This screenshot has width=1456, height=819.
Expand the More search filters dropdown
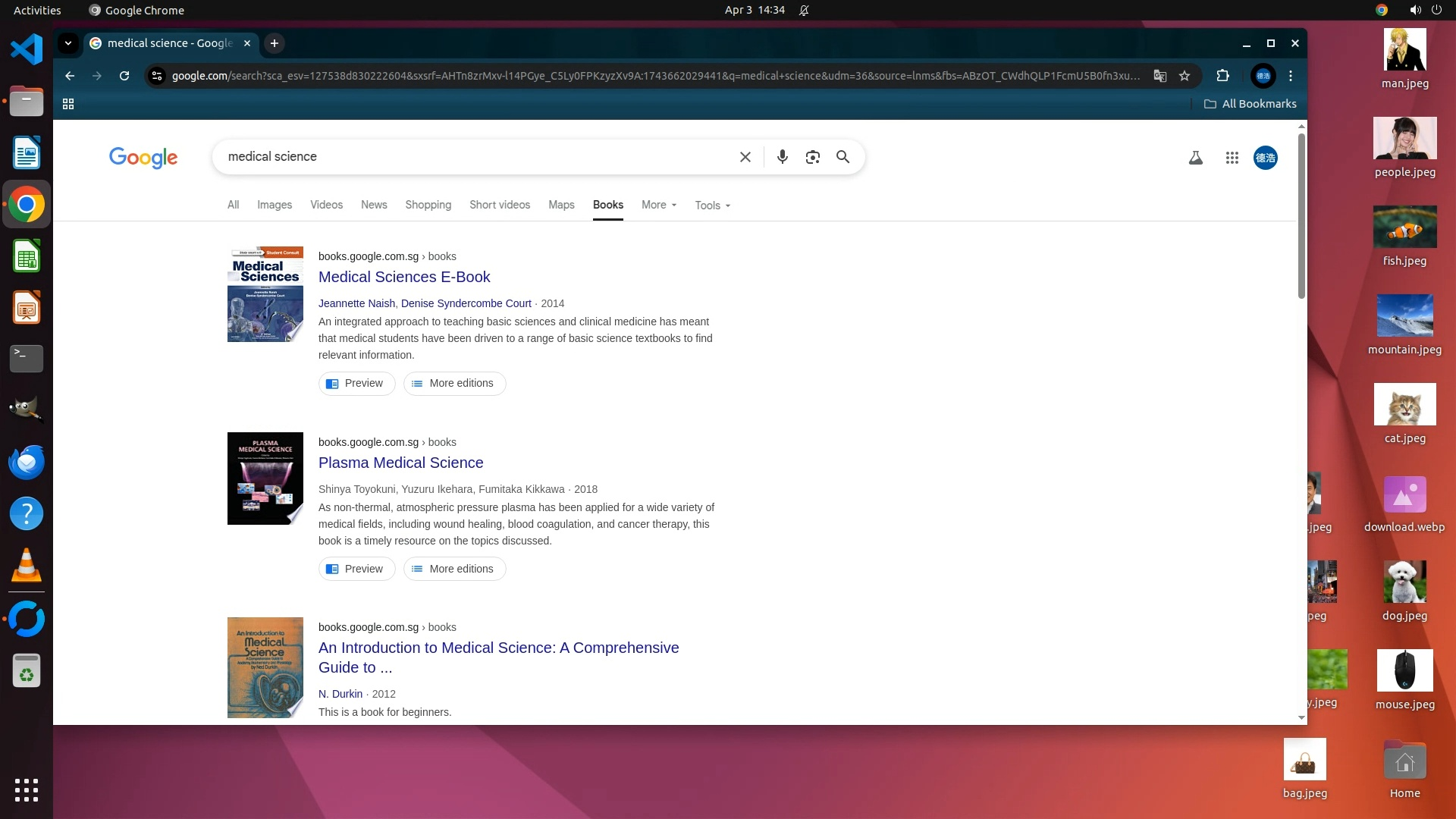[x=658, y=205]
